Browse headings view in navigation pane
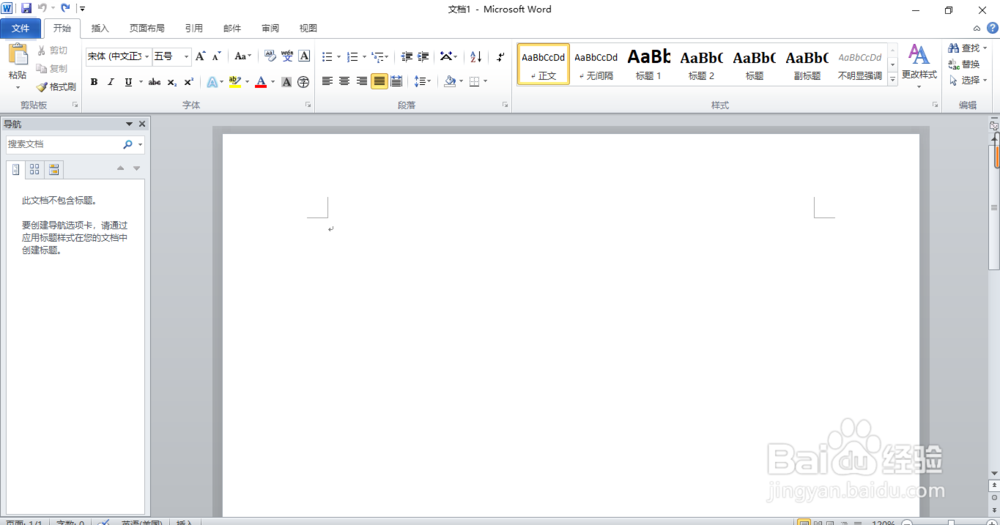The height and width of the screenshot is (525, 1000). 16,169
